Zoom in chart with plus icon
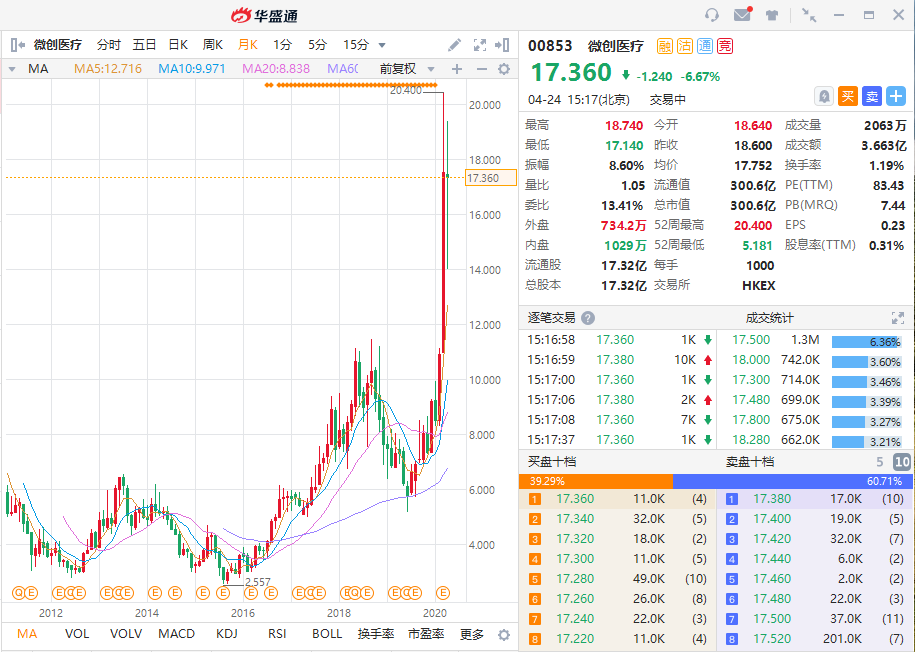This screenshot has height=652, width=915. click(457, 69)
